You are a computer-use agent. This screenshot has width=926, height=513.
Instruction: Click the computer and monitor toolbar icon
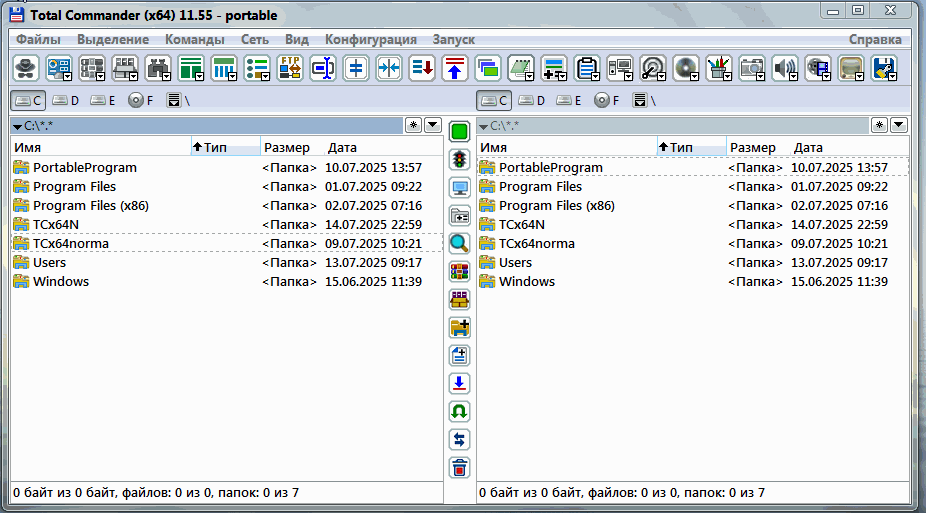pos(620,68)
